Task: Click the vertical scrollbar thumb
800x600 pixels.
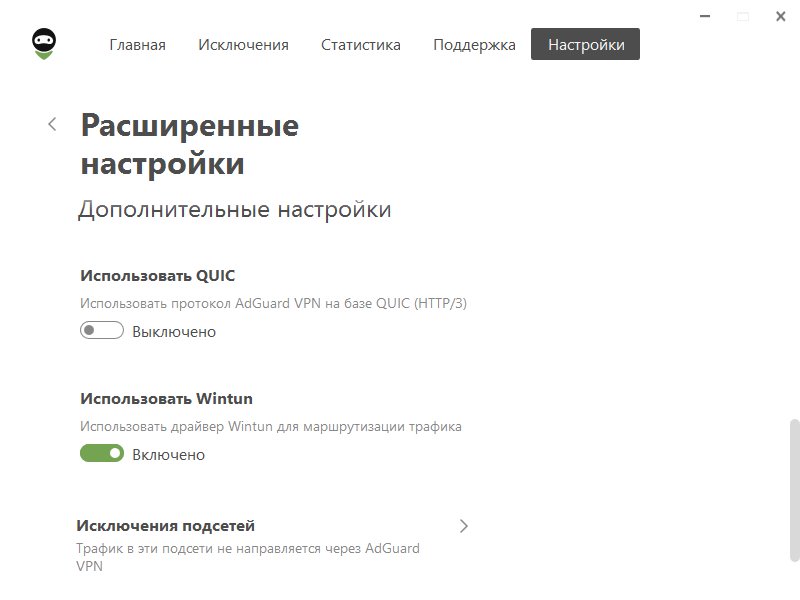Action: pyautogui.click(x=793, y=490)
